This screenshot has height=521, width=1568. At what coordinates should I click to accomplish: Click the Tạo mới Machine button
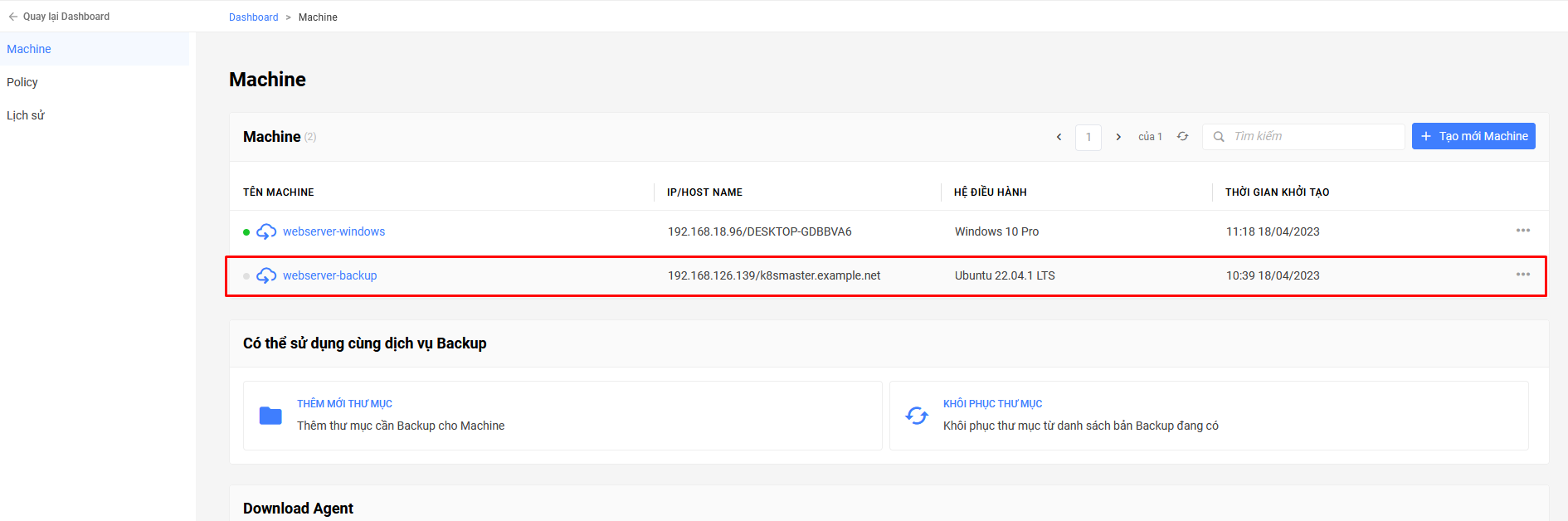coord(1473,136)
